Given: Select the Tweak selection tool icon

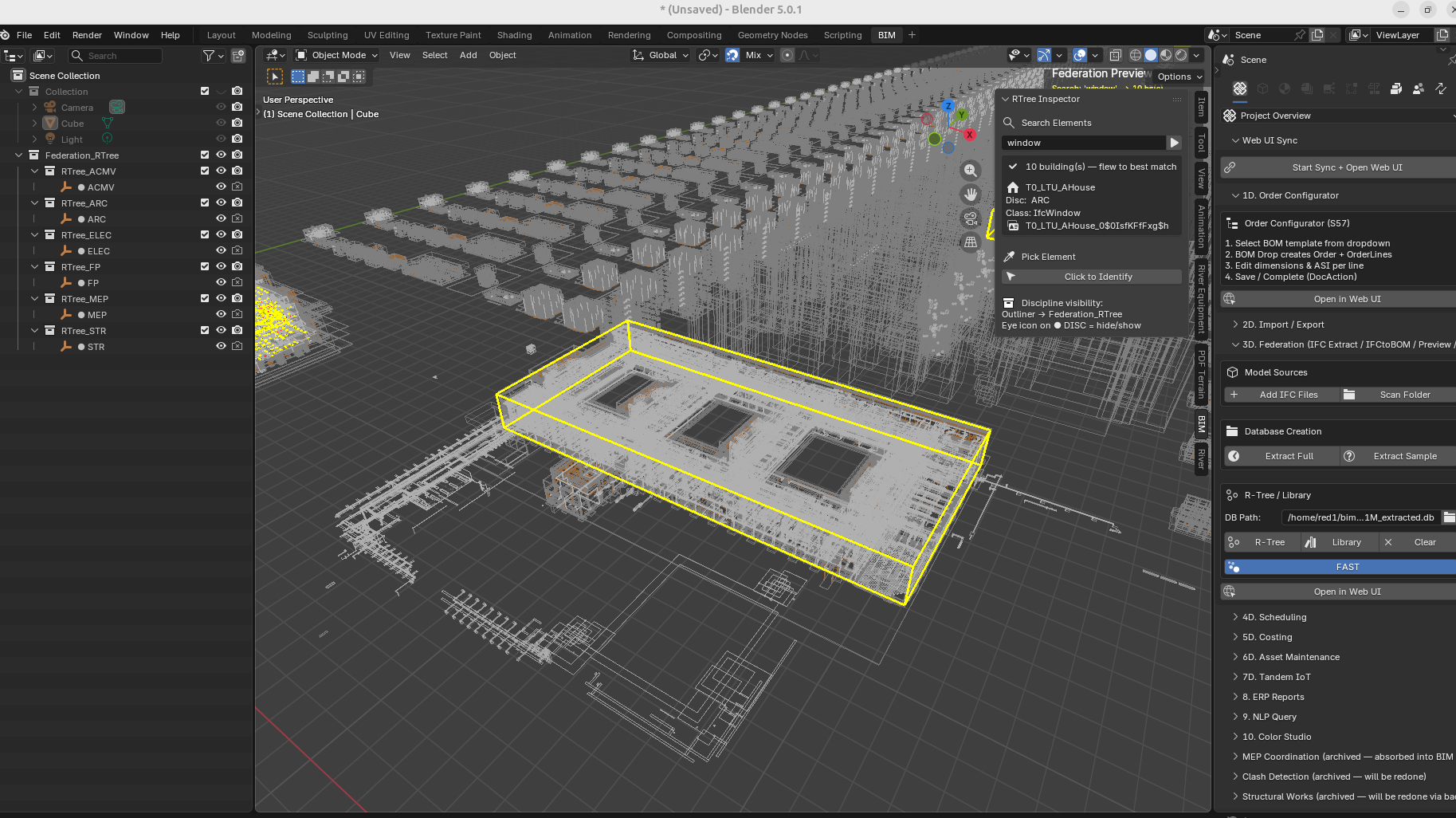Looking at the screenshot, I should pos(275,77).
